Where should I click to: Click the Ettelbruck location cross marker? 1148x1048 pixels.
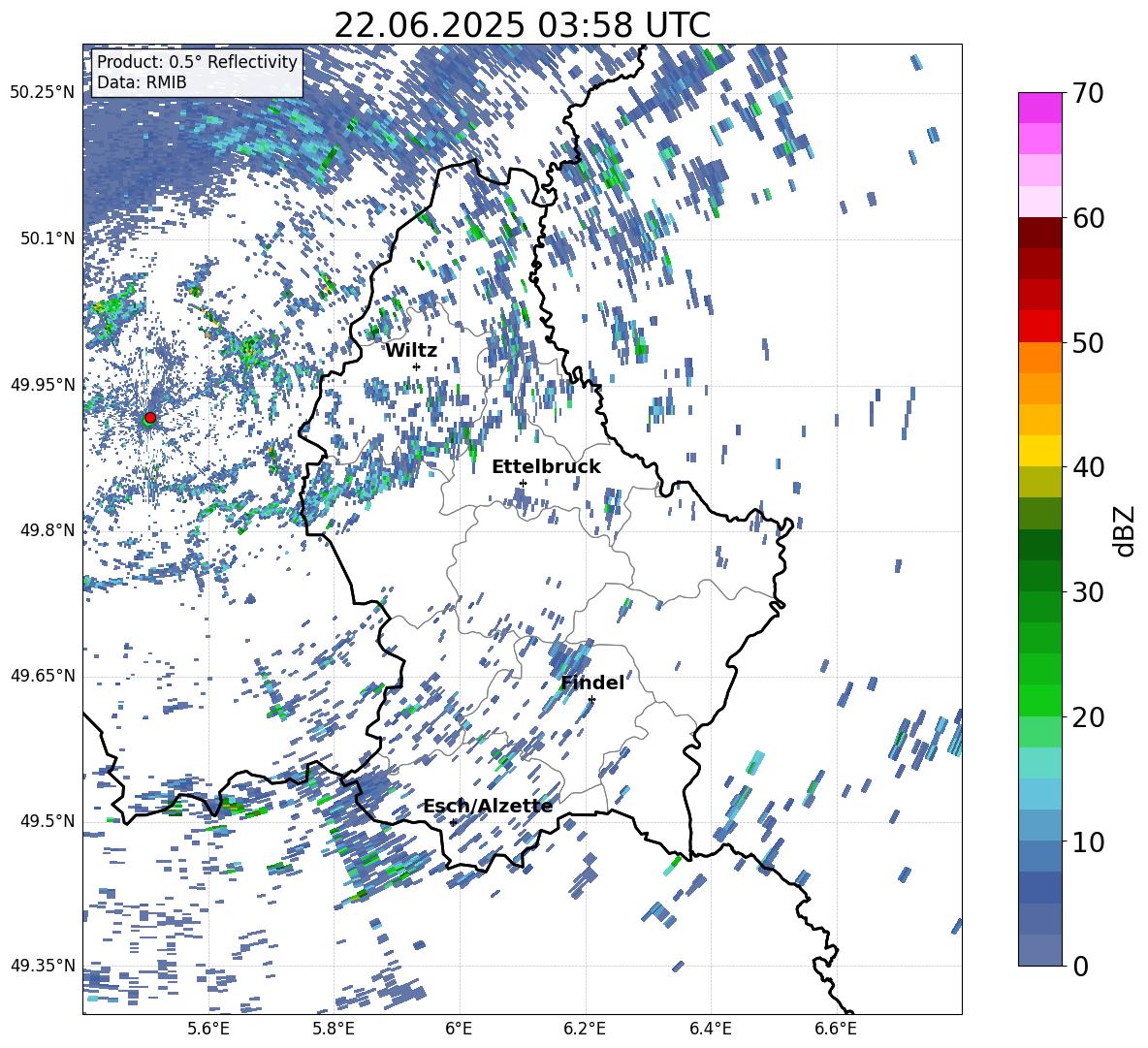point(523,483)
